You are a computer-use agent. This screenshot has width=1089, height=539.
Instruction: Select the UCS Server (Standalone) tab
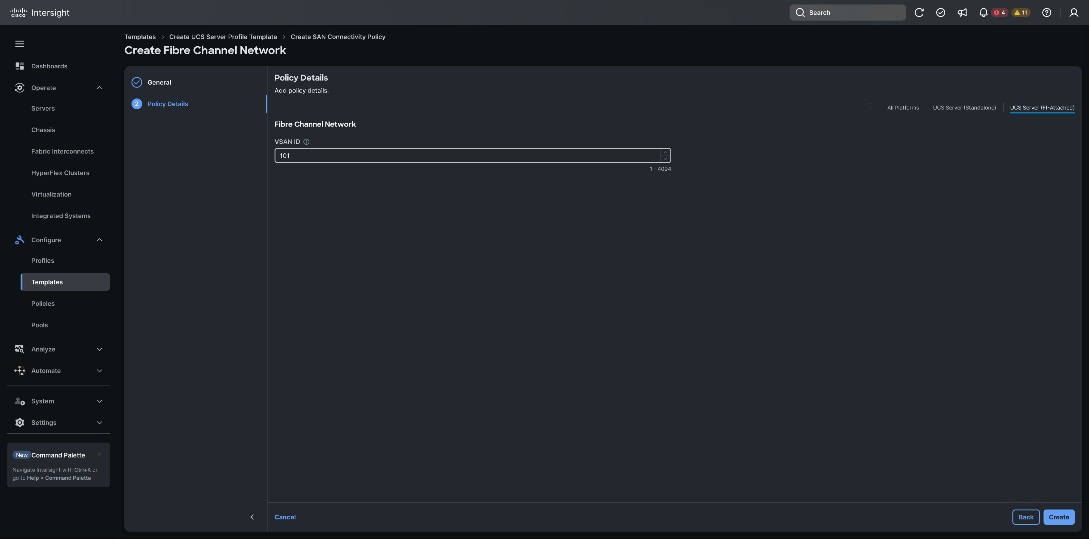click(x=964, y=108)
